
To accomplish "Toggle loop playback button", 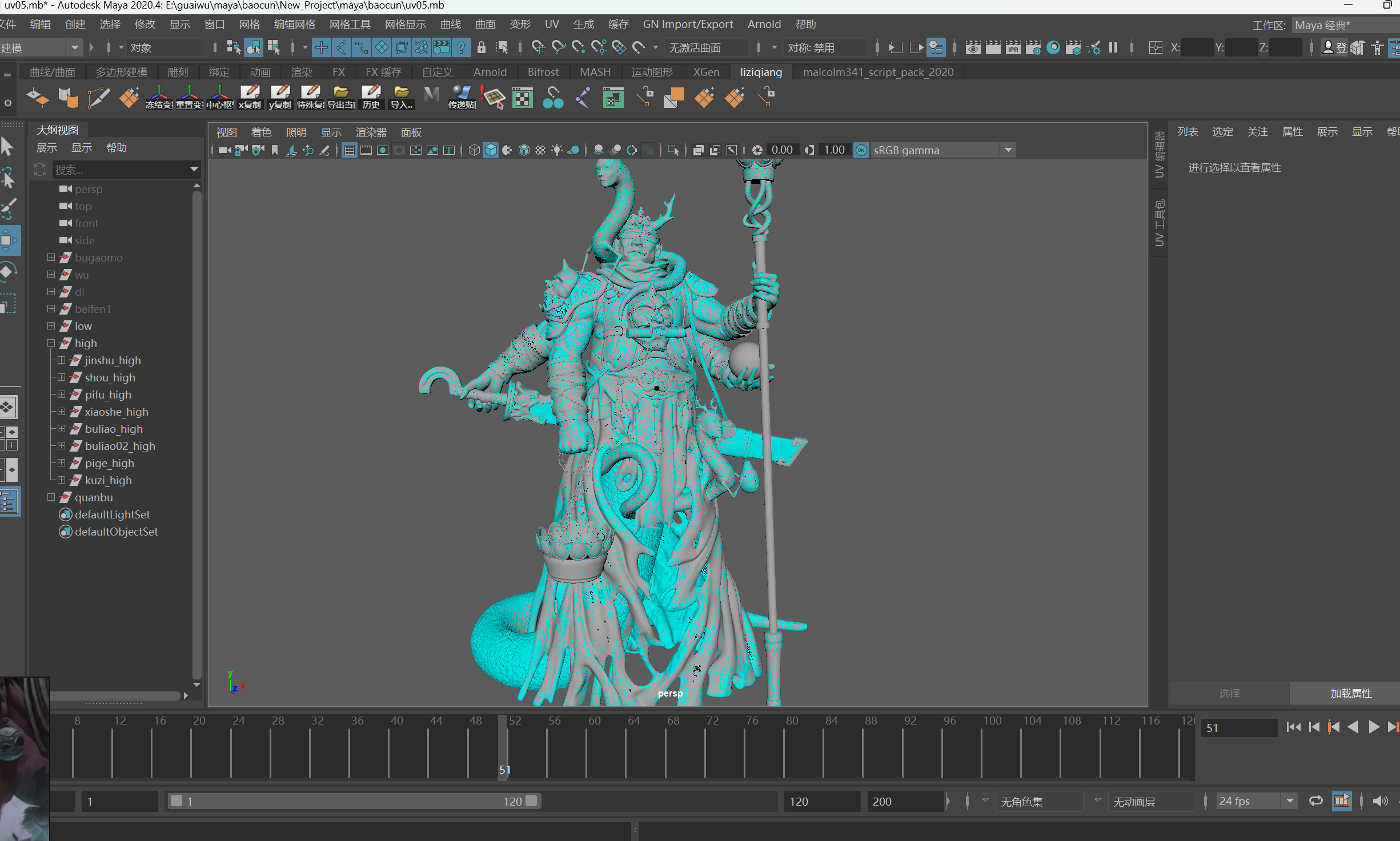I will 1315,801.
